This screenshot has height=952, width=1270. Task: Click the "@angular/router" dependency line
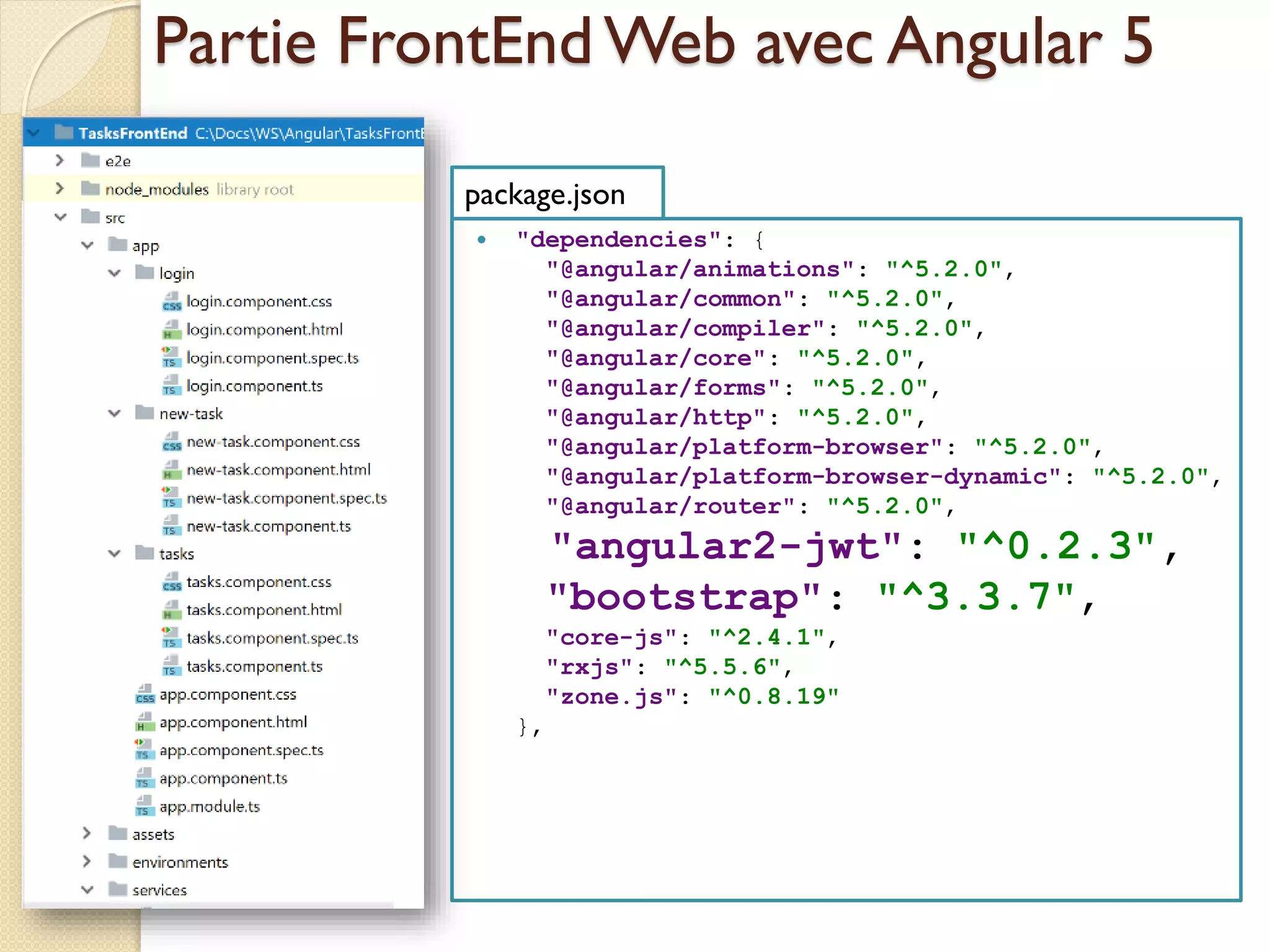click(750, 506)
